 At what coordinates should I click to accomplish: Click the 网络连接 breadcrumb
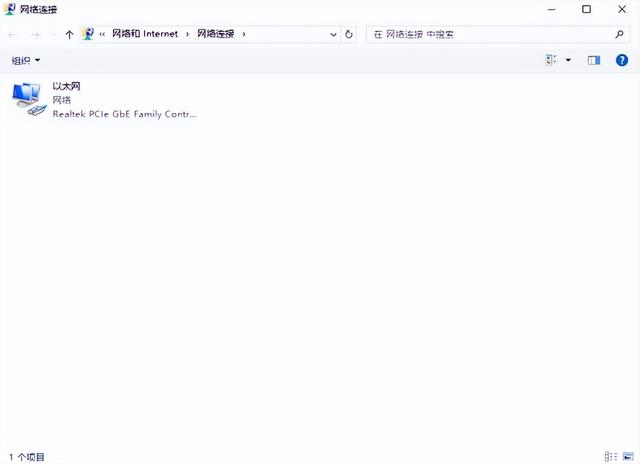coord(216,34)
